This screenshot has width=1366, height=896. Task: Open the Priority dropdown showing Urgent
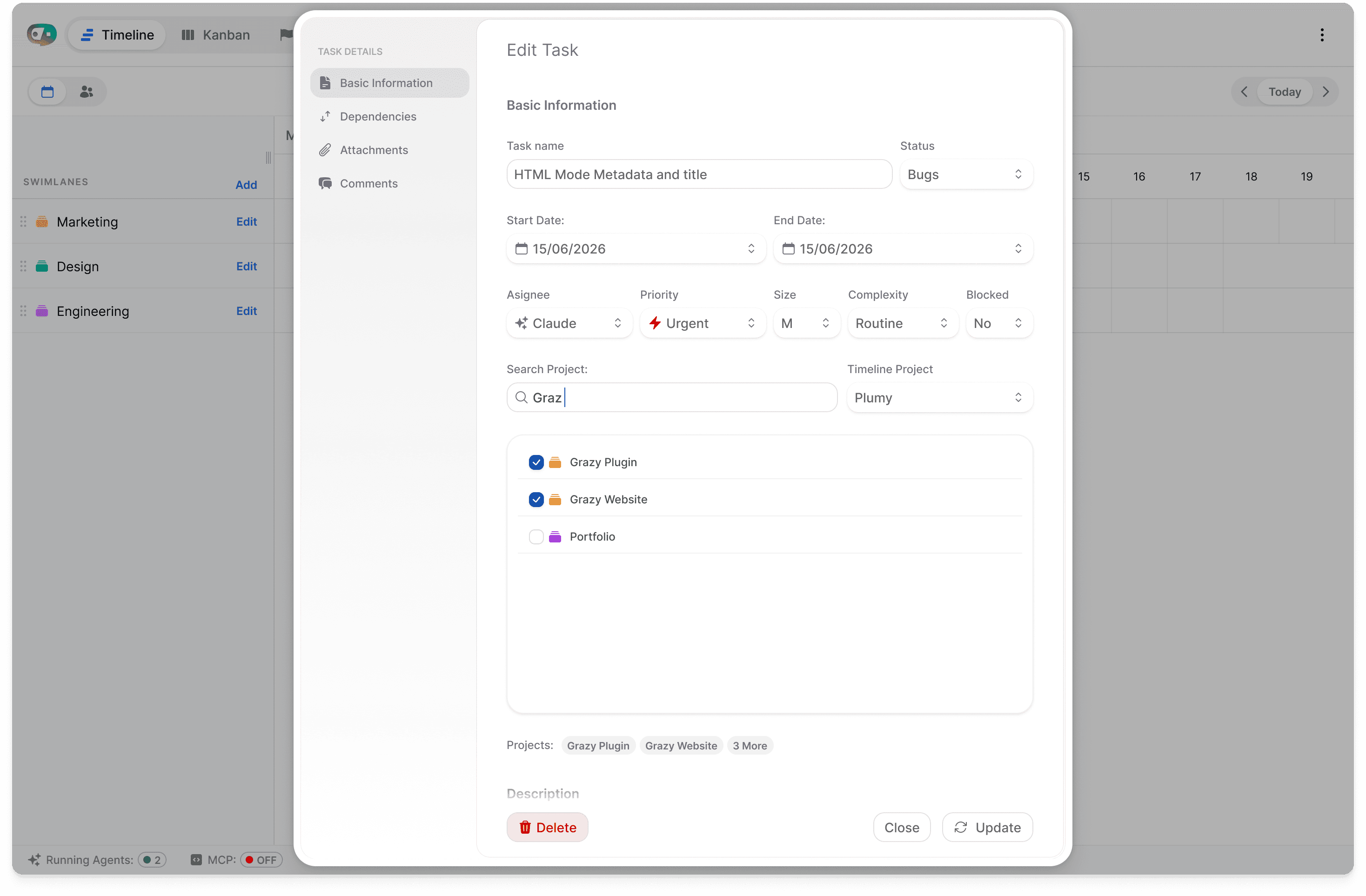click(x=703, y=323)
